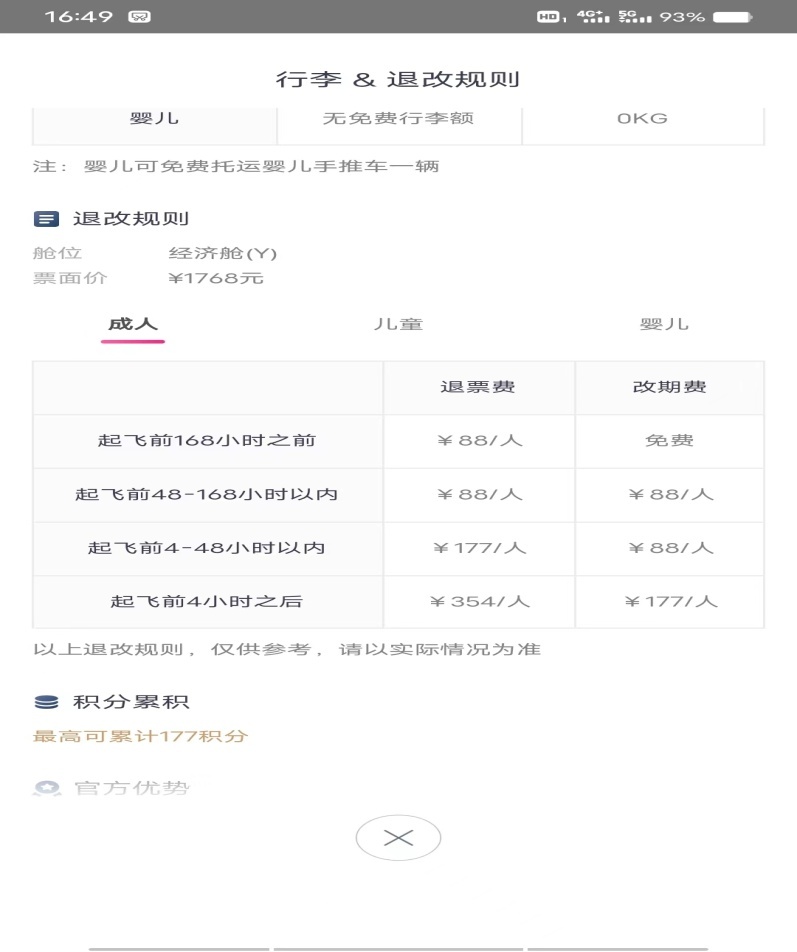Tap the 免费 change fee cell
Viewport: 797px width, 952px height.
670,441
